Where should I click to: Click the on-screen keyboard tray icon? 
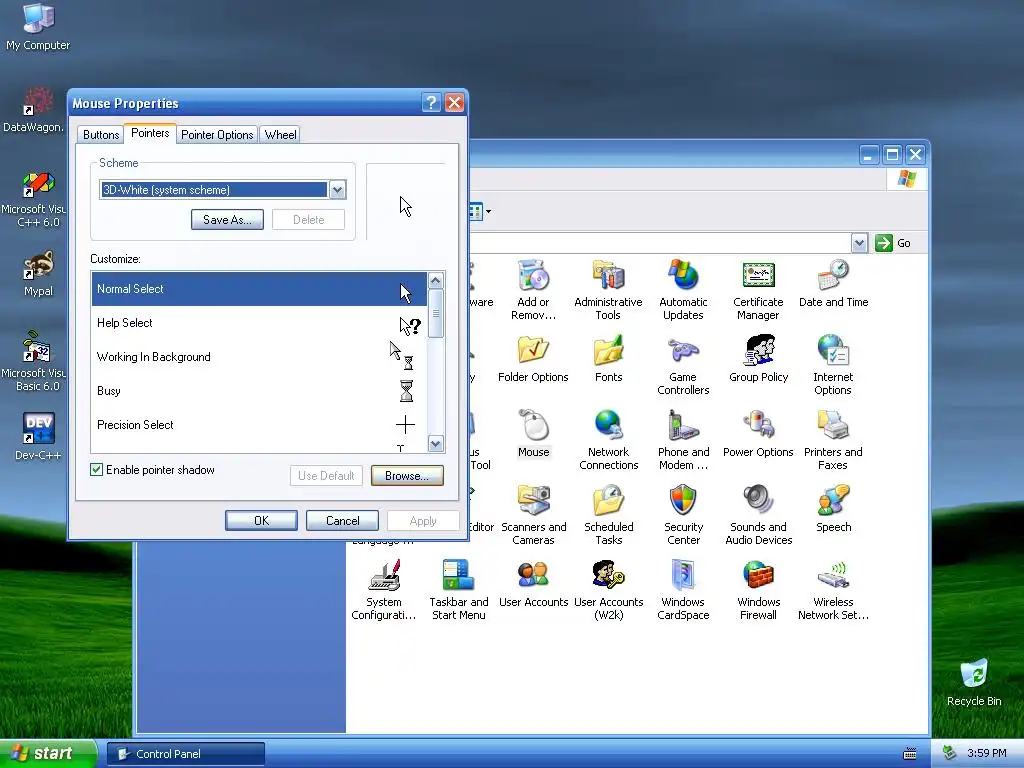coord(910,754)
